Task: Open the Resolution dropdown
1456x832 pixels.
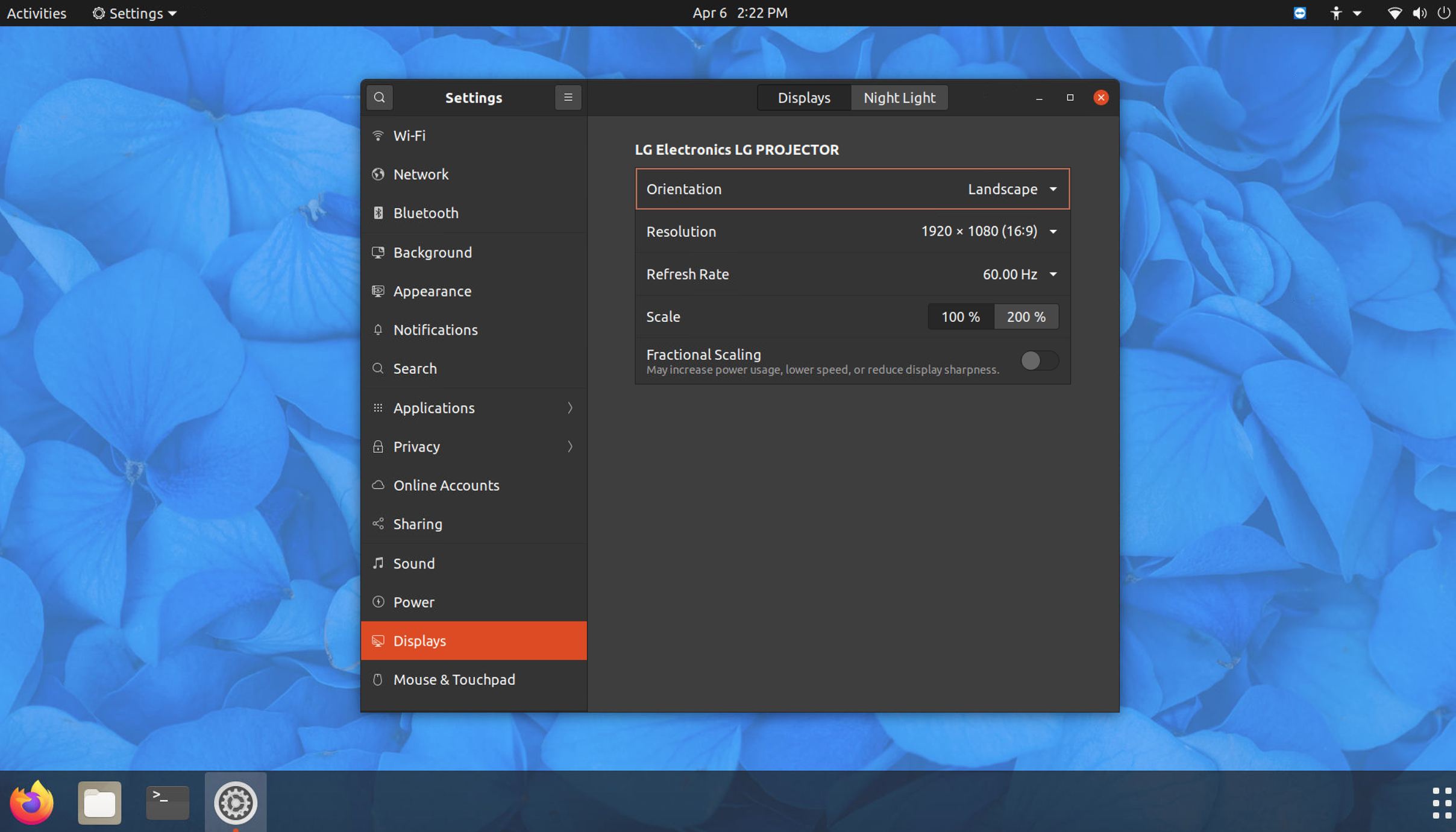Action: pos(988,232)
